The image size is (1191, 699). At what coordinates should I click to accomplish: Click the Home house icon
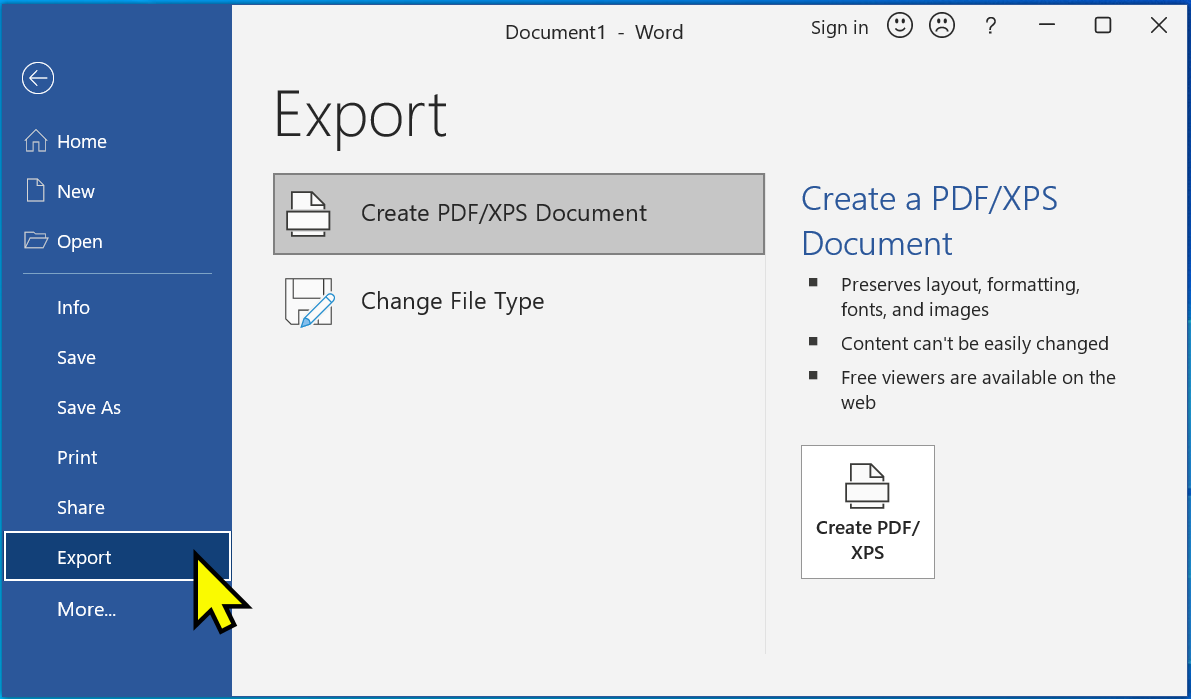[36, 141]
